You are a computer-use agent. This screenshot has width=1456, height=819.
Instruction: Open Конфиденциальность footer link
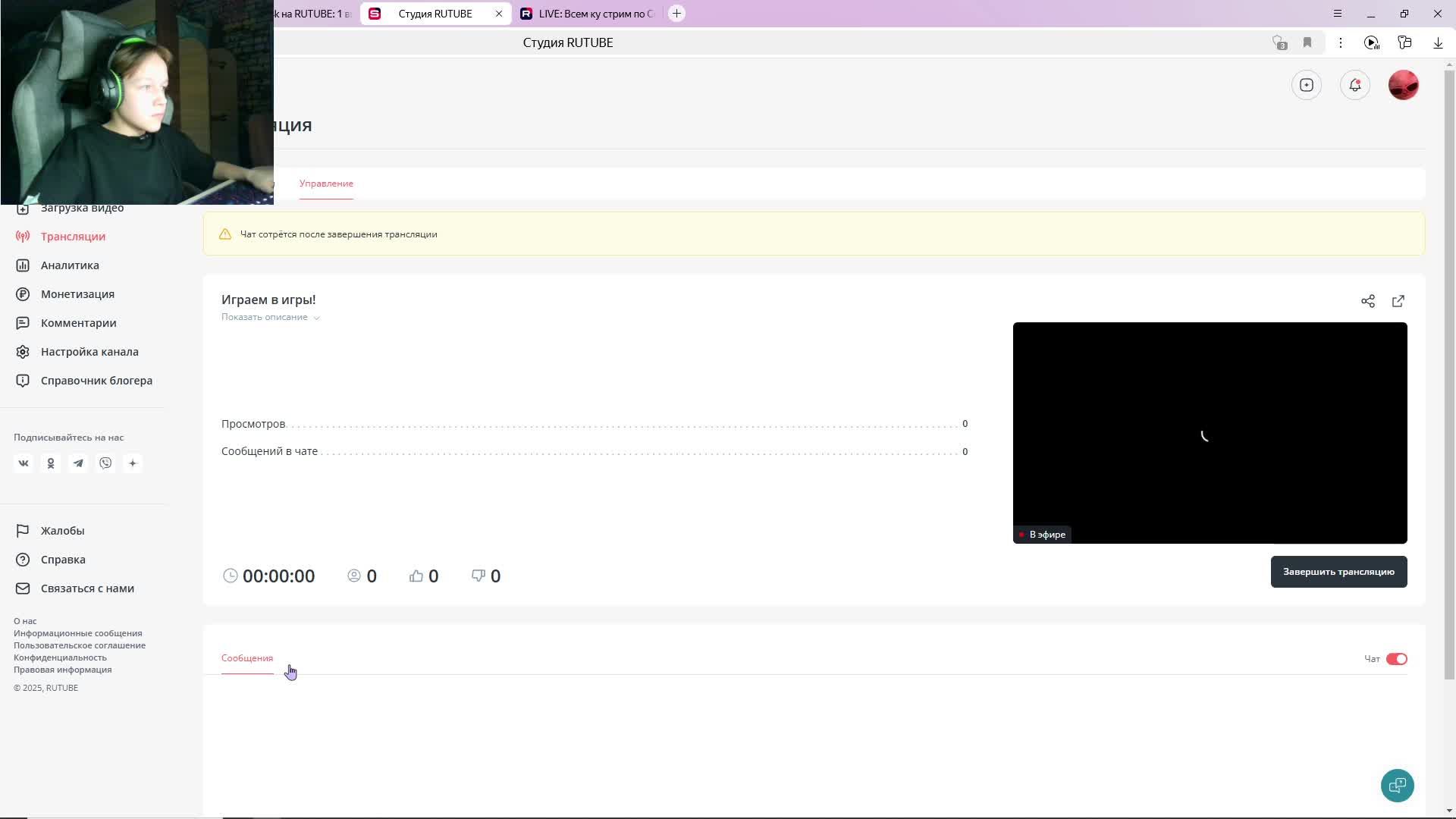pyautogui.click(x=60, y=657)
